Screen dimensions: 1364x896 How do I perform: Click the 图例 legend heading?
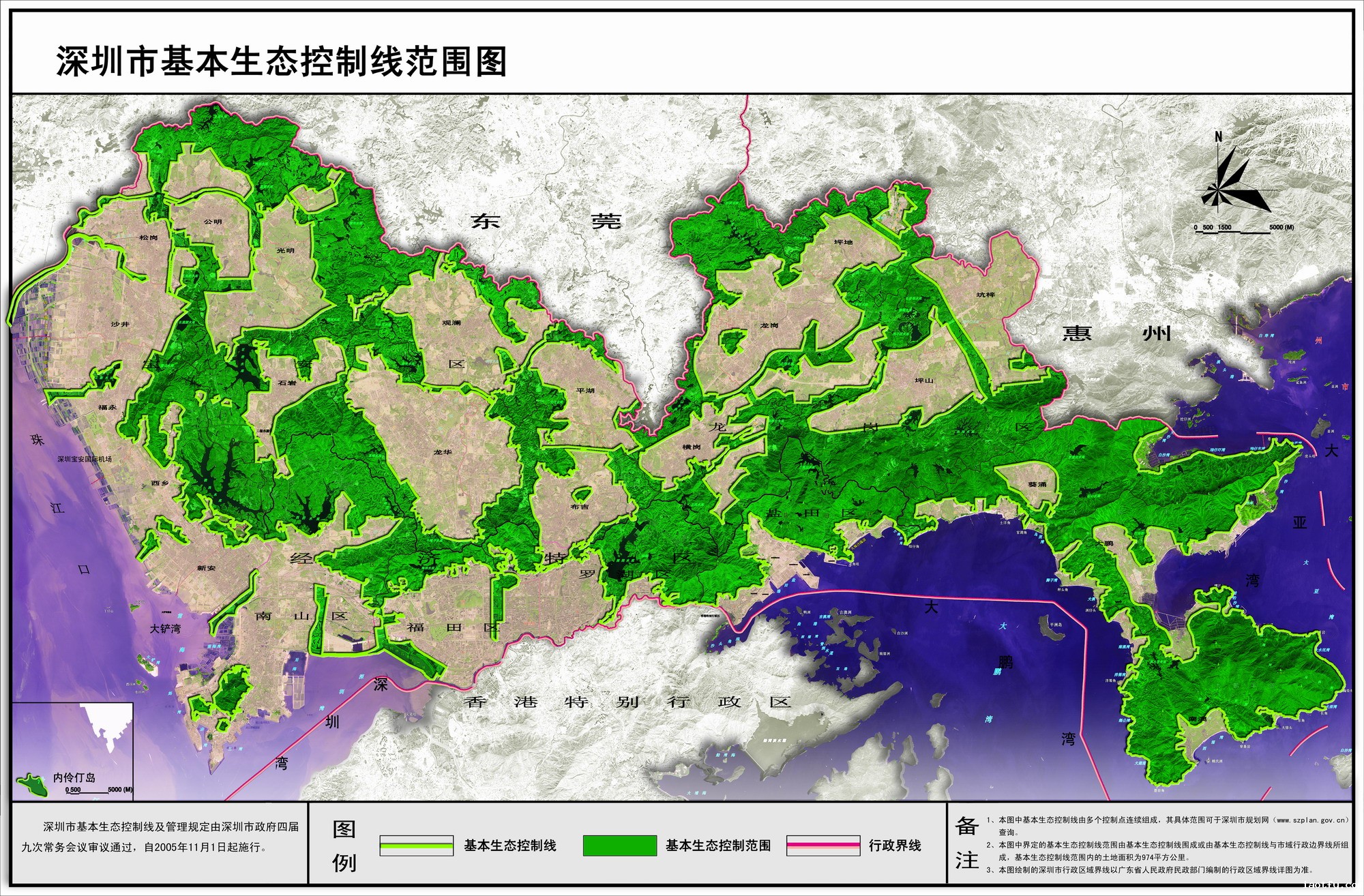344,846
